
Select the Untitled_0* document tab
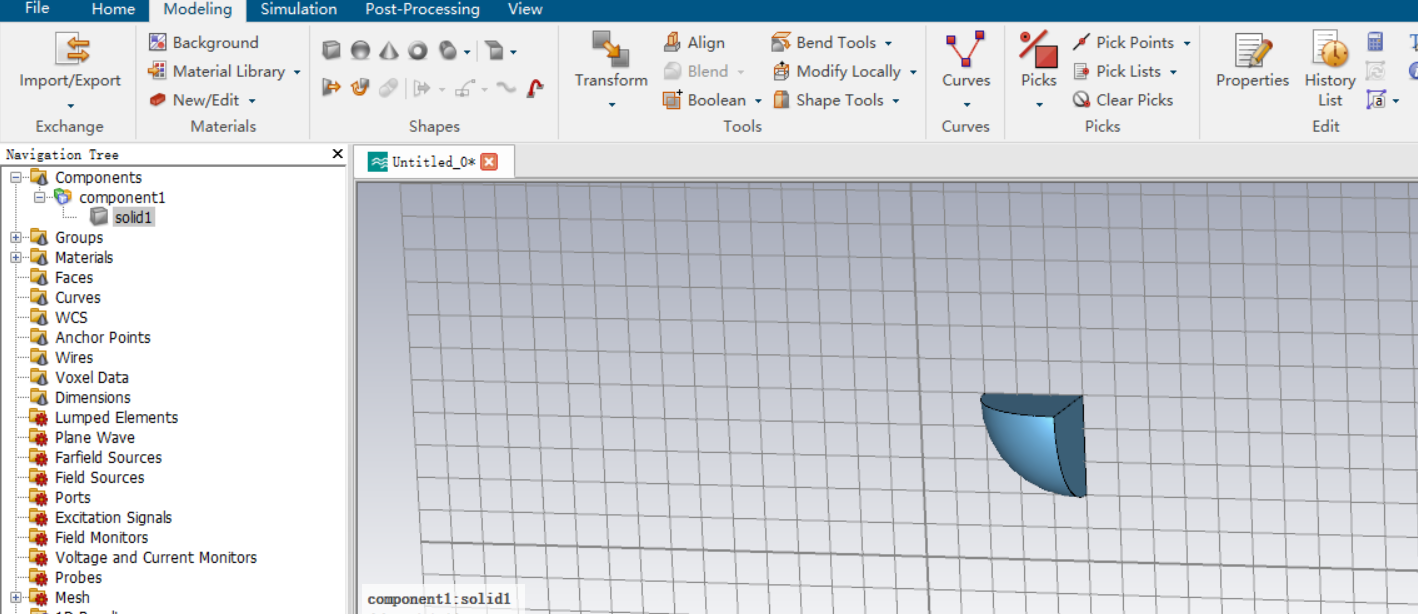click(x=433, y=162)
